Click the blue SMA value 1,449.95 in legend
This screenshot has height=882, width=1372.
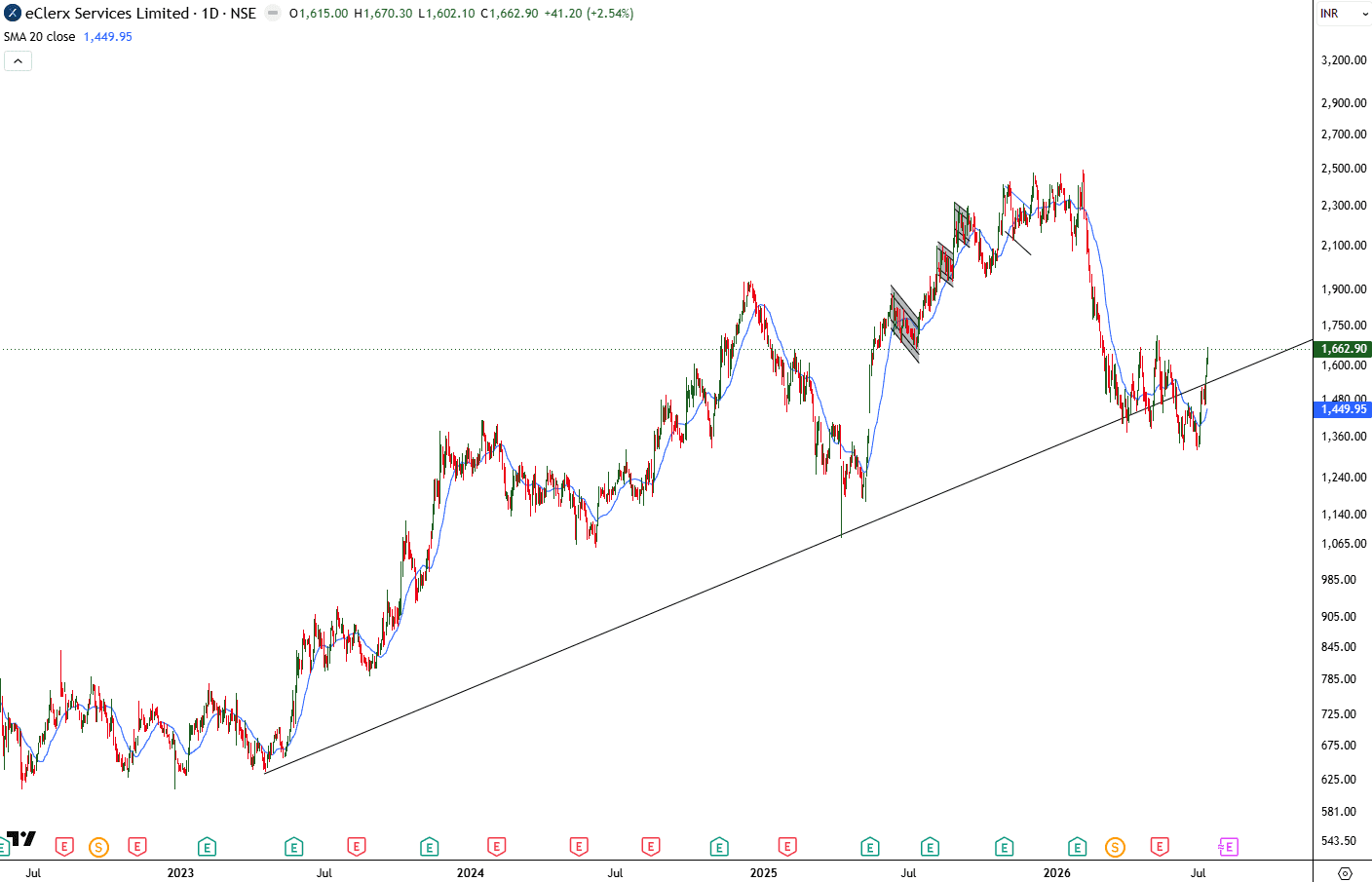click(x=108, y=37)
